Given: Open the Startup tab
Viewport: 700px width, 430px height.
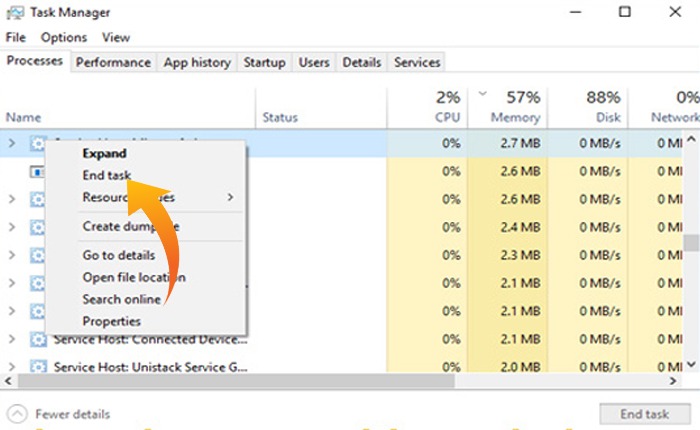Looking at the screenshot, I should pyautogui.click(x=264, y=62).
